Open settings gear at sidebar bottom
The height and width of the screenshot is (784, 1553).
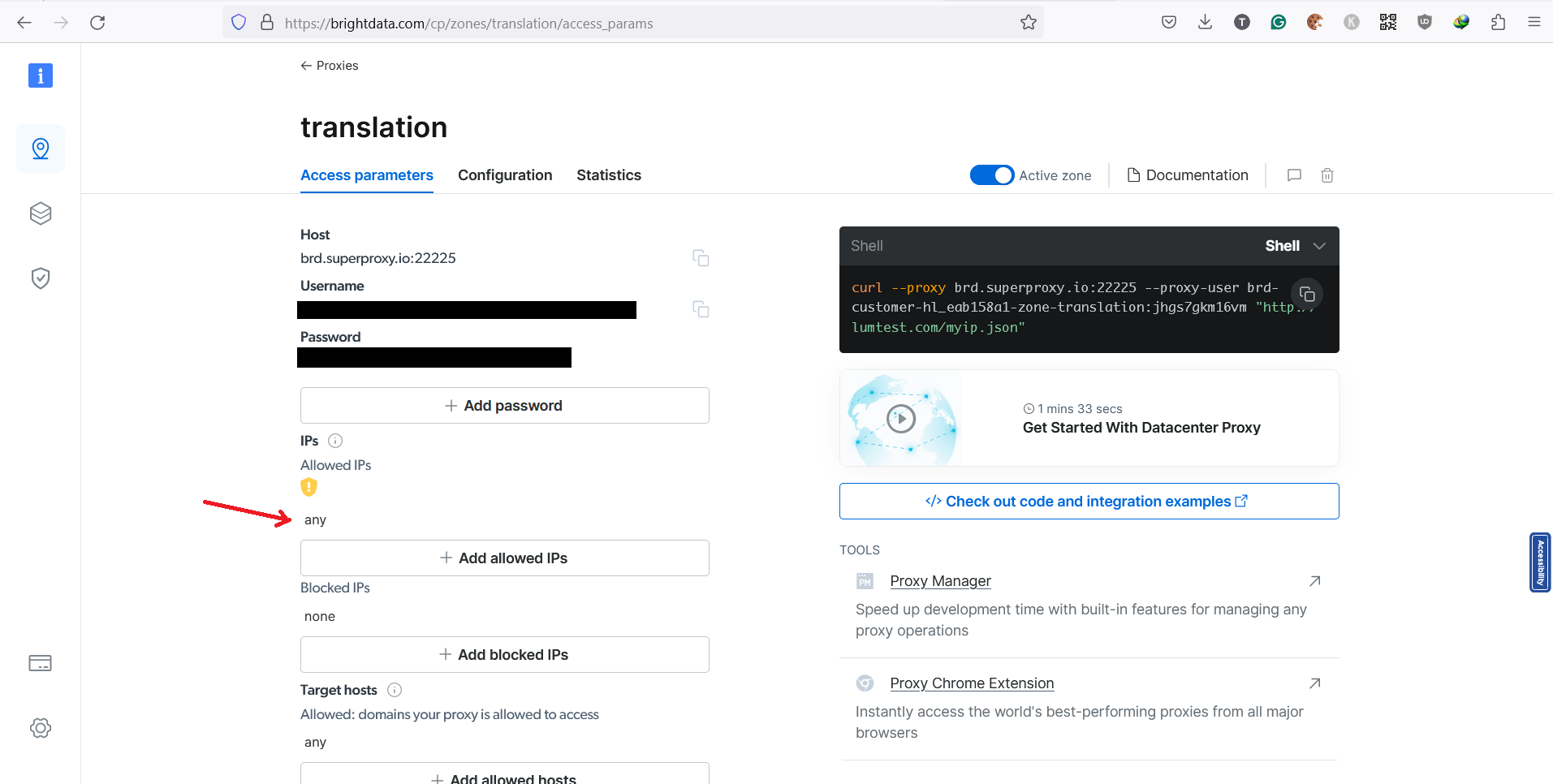[41, 727]
